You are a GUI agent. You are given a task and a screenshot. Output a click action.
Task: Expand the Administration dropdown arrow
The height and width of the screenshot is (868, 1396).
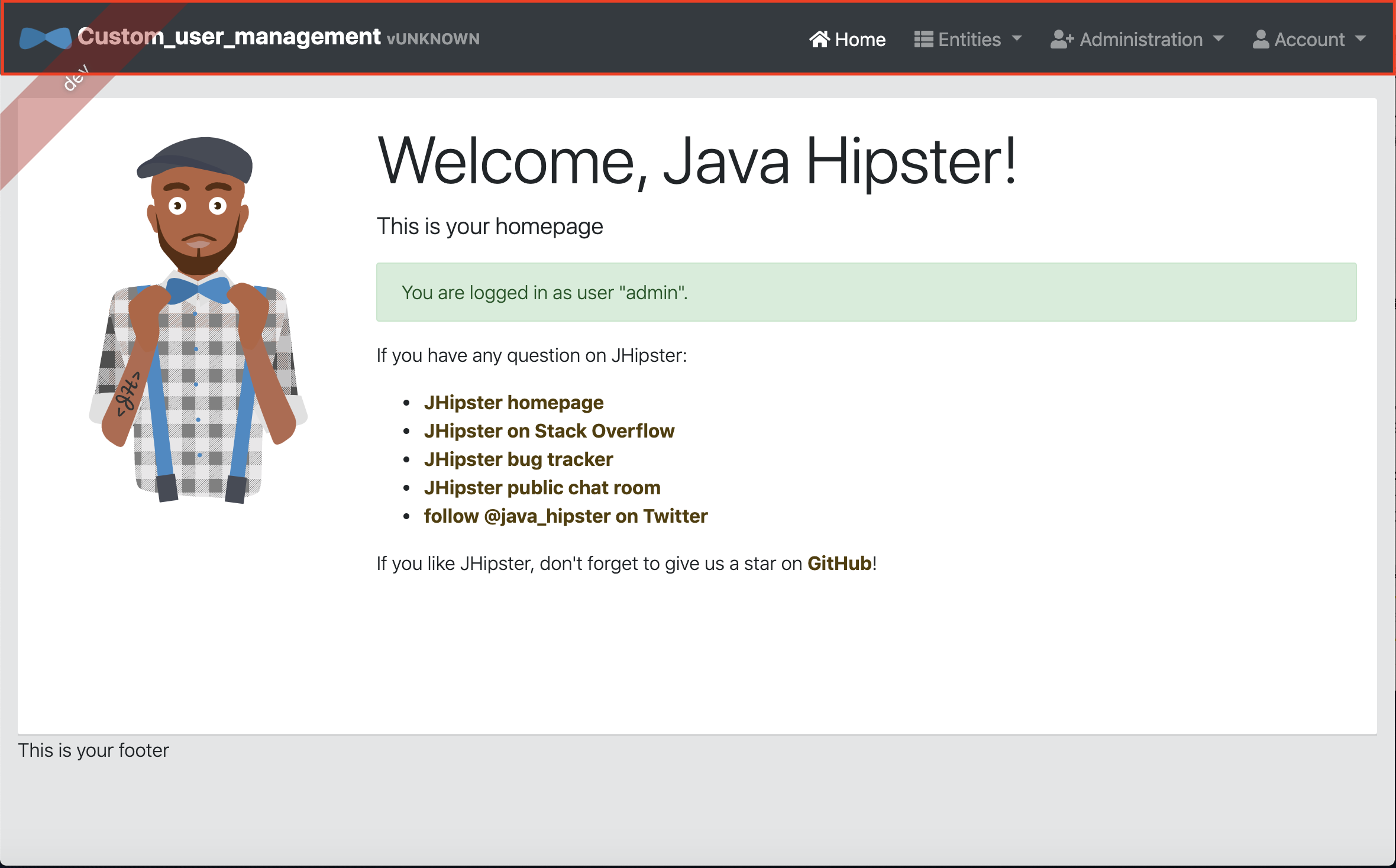pyautogui.click(x=1219, y=38)
